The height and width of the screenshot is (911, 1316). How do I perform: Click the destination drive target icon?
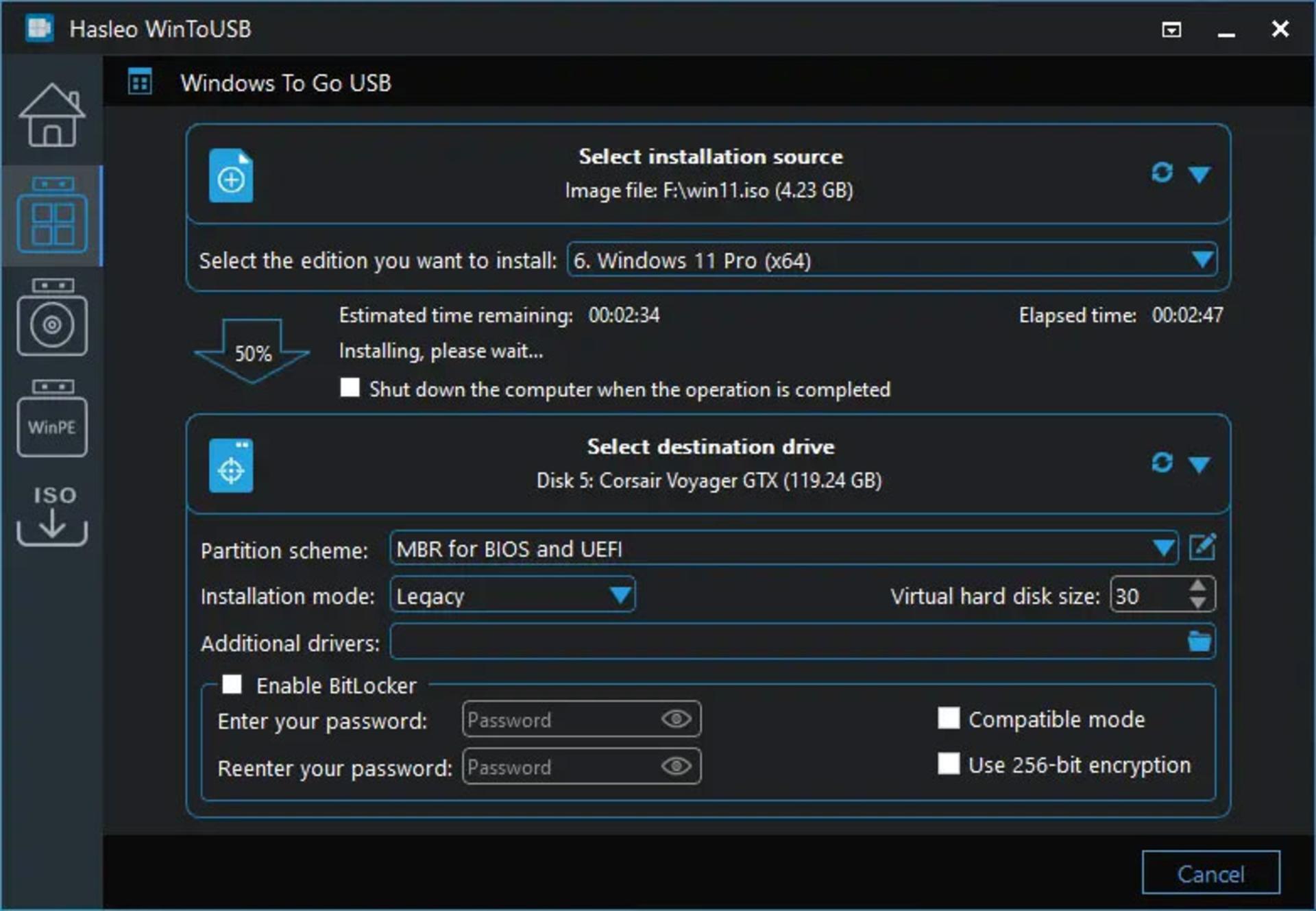[x=231, y=465]
